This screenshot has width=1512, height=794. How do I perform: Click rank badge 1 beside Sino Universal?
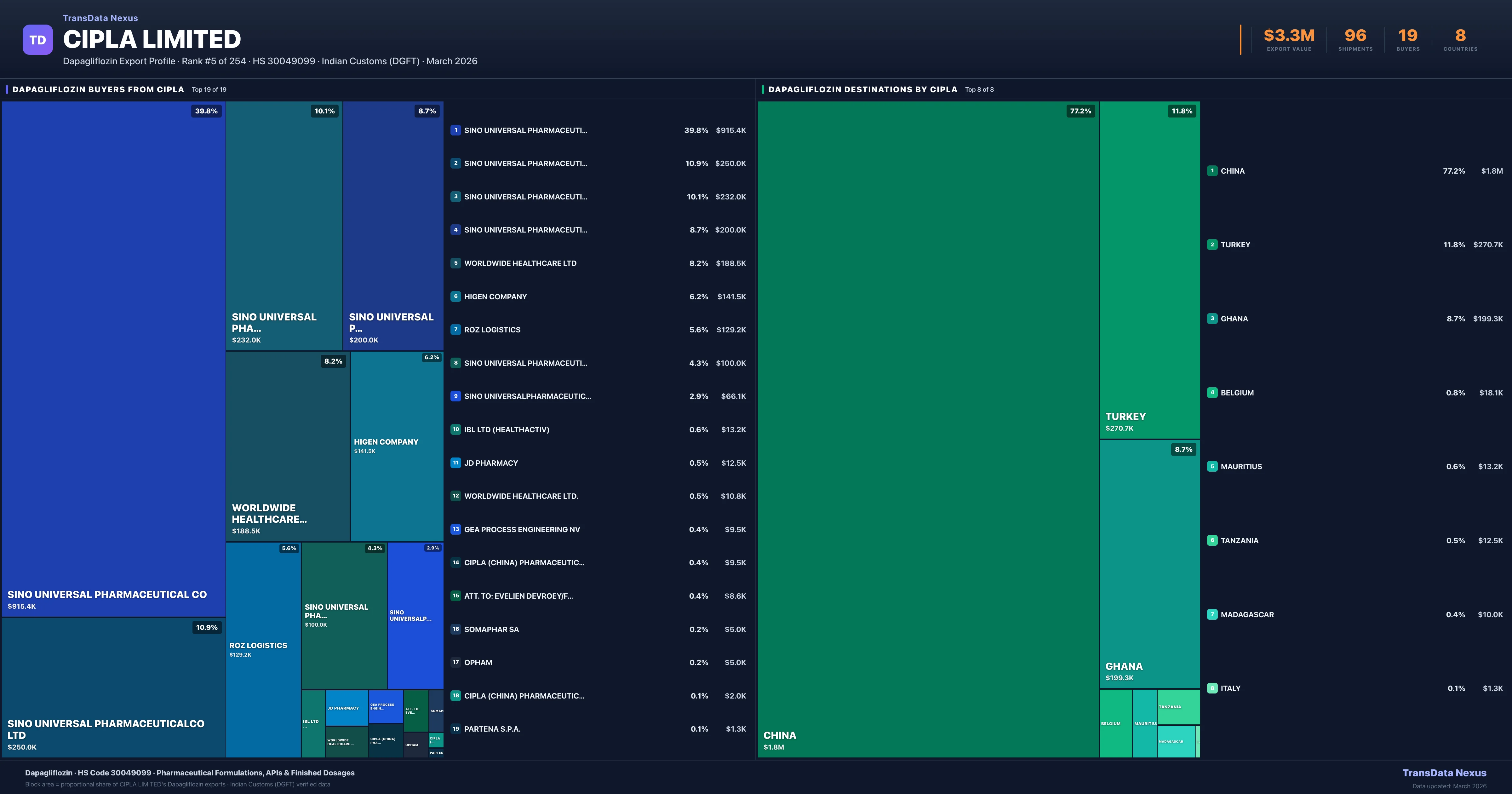455,130
